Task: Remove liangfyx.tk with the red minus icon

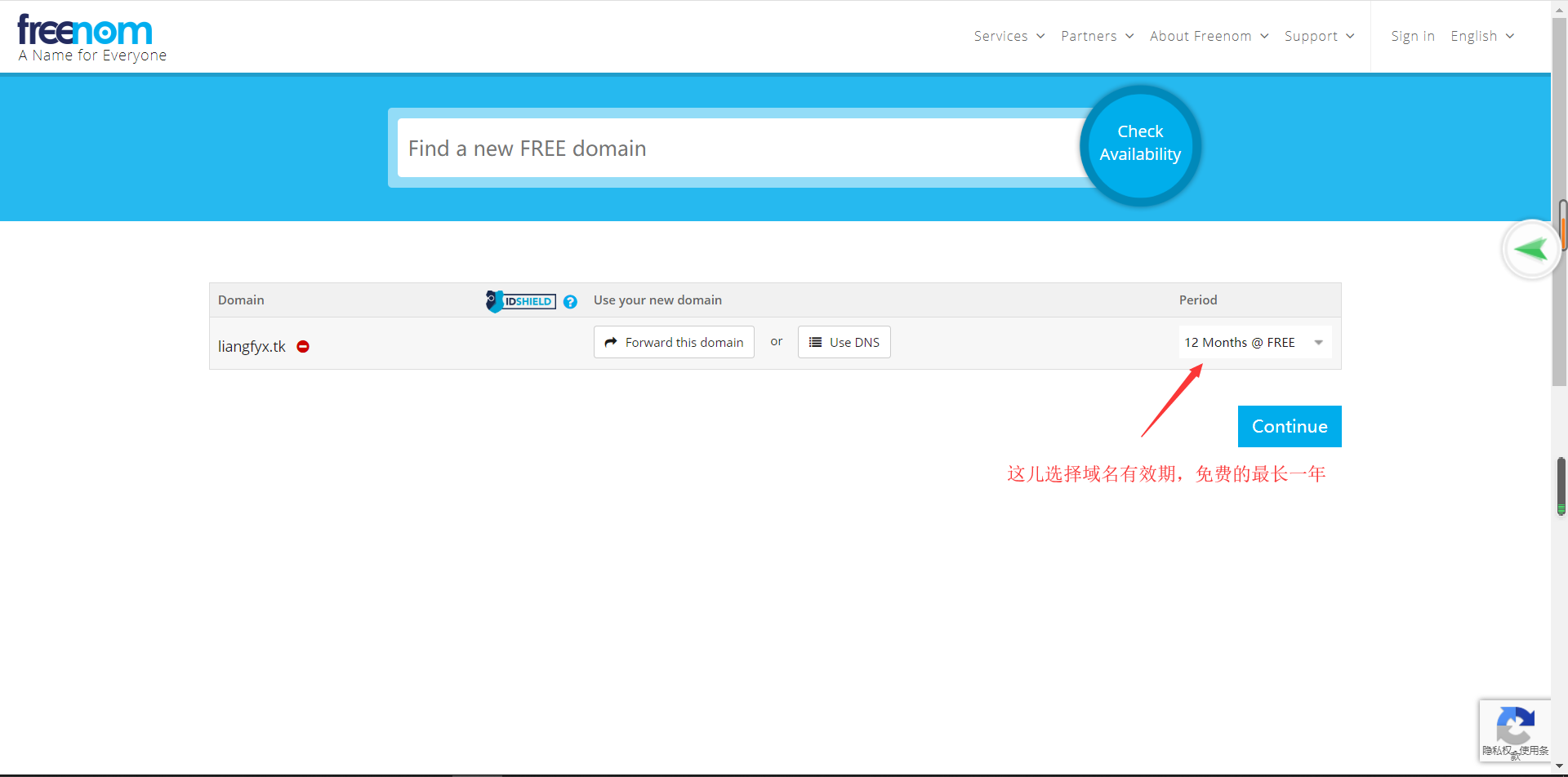Action: point(303,347)
